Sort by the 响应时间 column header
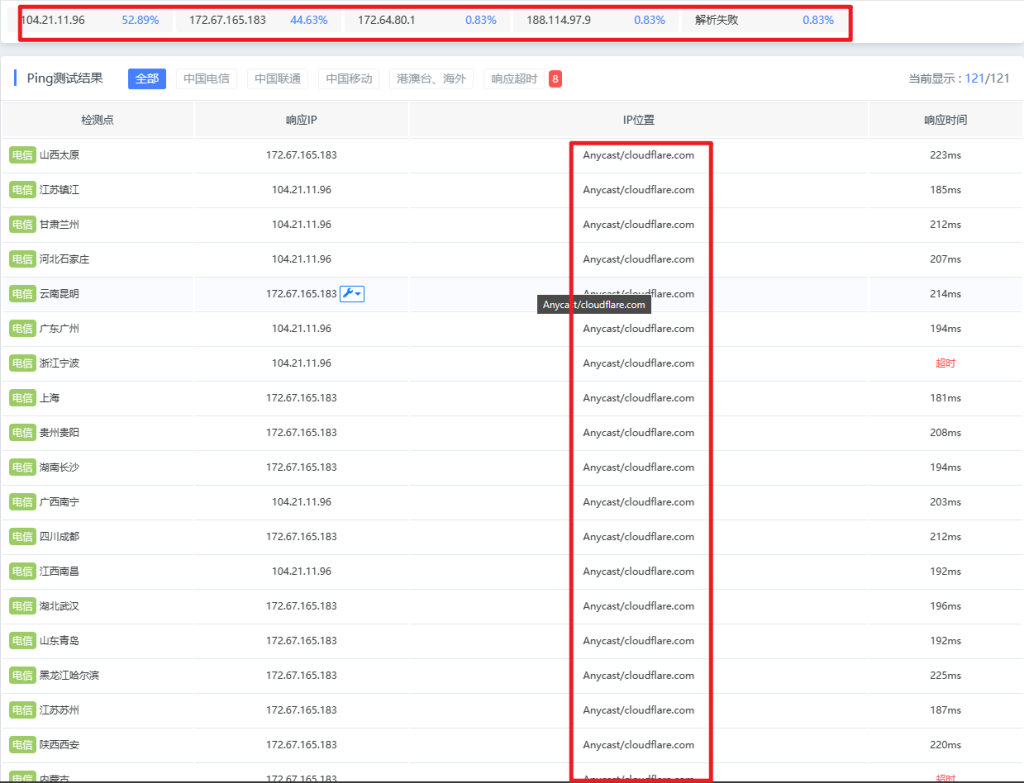 945,120
